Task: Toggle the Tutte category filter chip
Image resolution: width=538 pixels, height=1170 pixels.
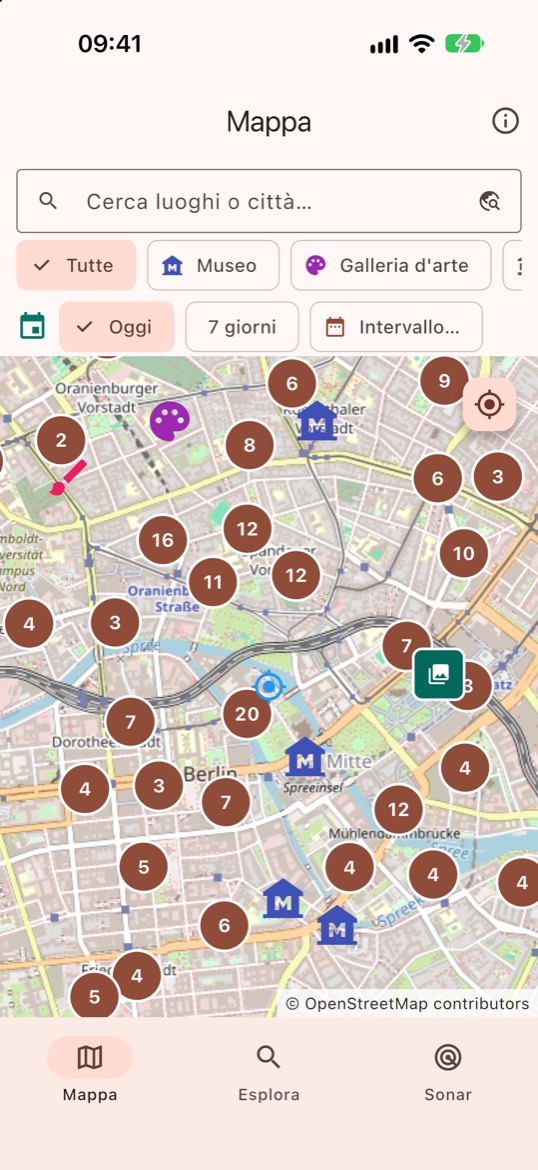Action: coord(76,265)
